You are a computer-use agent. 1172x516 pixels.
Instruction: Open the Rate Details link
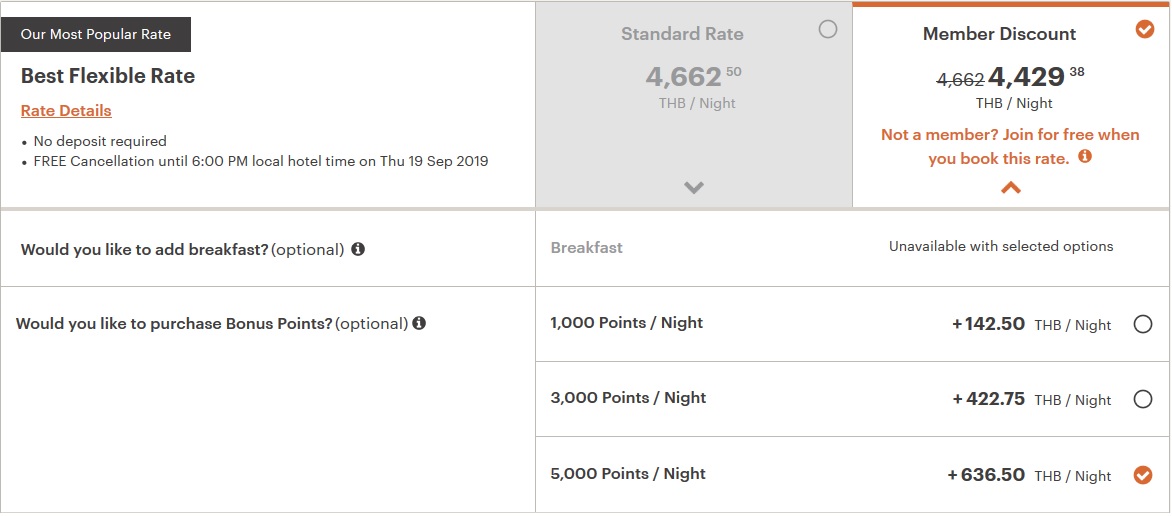[x=66, y=111]
